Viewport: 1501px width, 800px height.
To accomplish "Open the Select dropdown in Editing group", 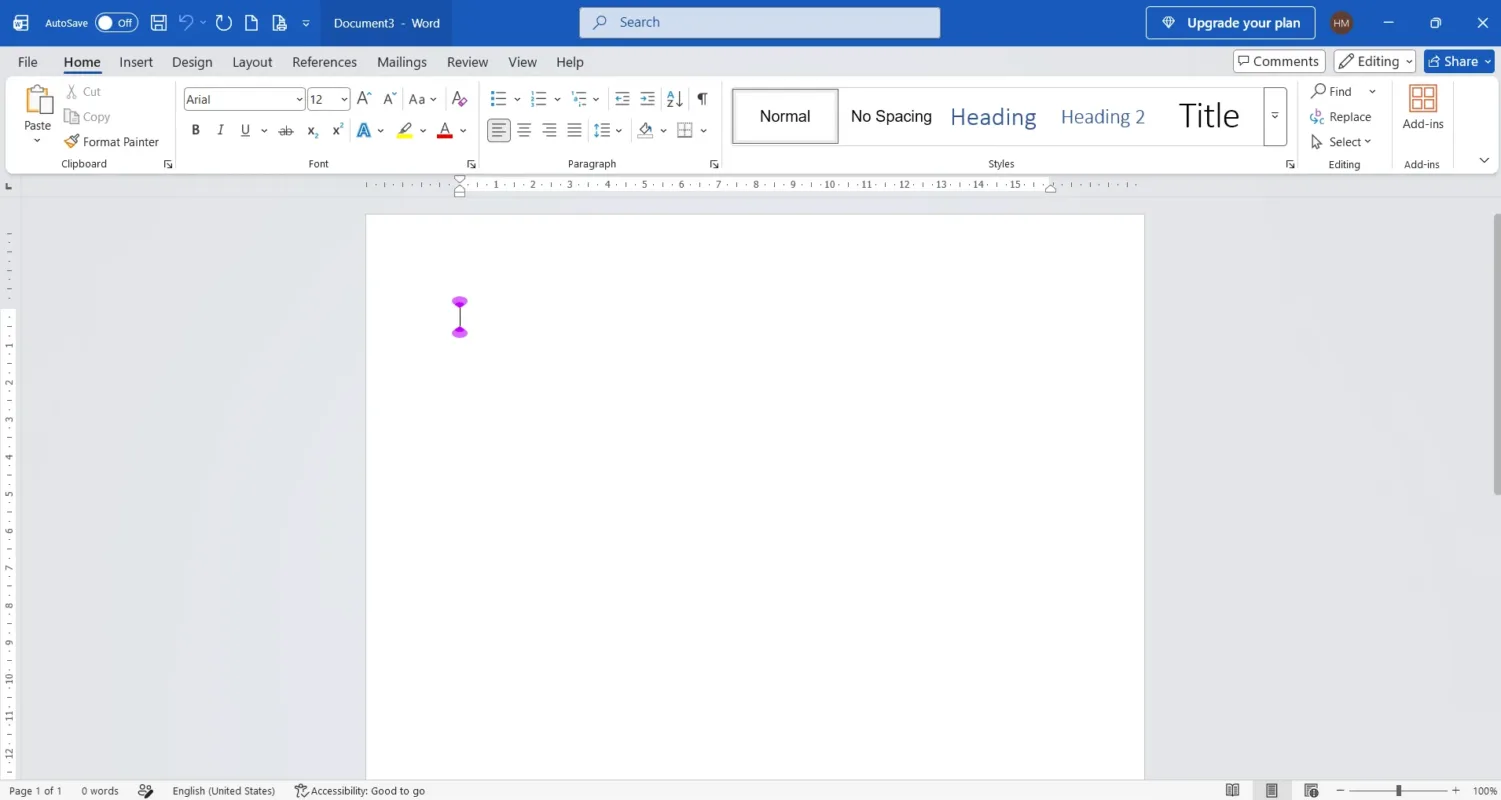I will click(1341, 142).
